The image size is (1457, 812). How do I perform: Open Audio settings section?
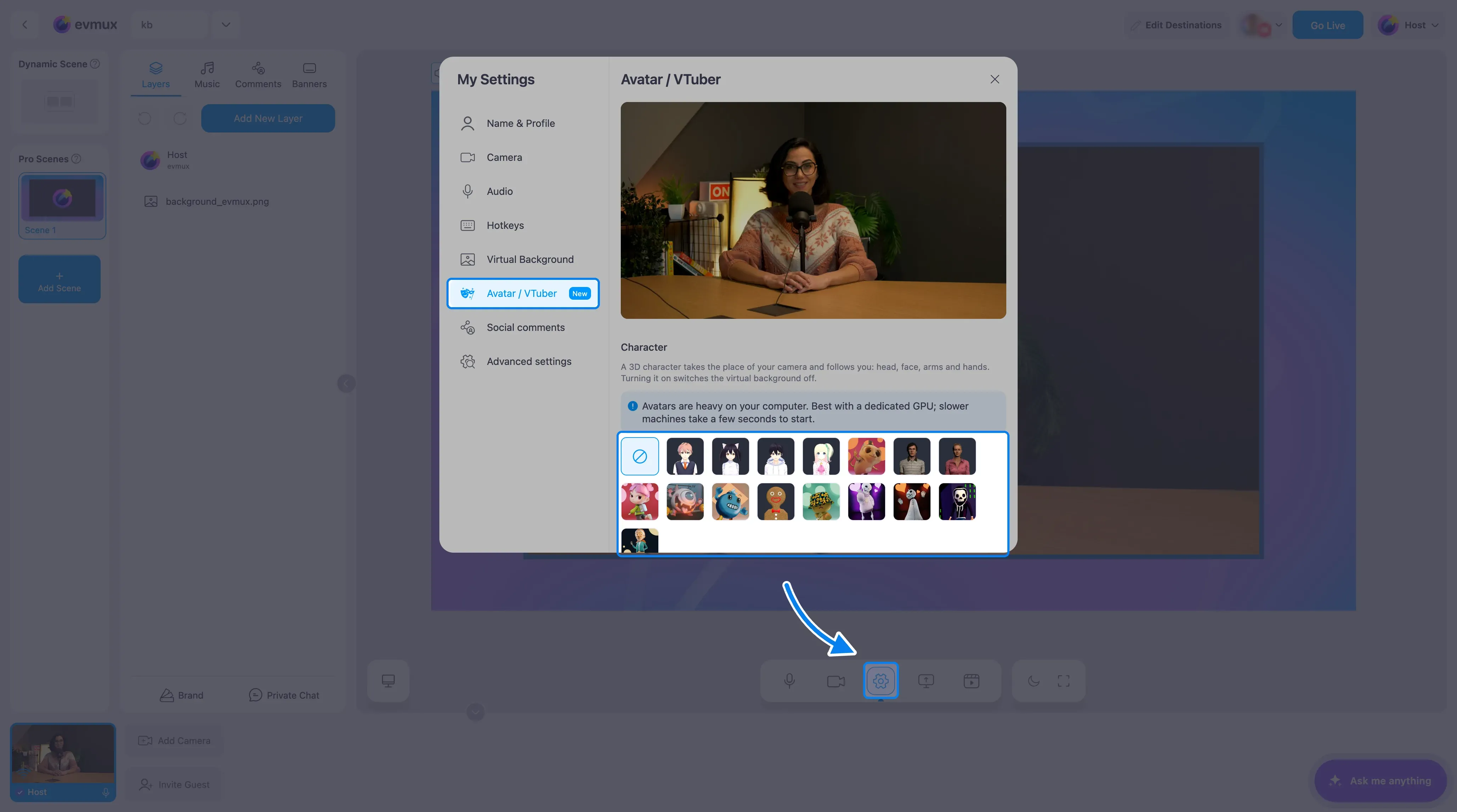click(523, 191)
